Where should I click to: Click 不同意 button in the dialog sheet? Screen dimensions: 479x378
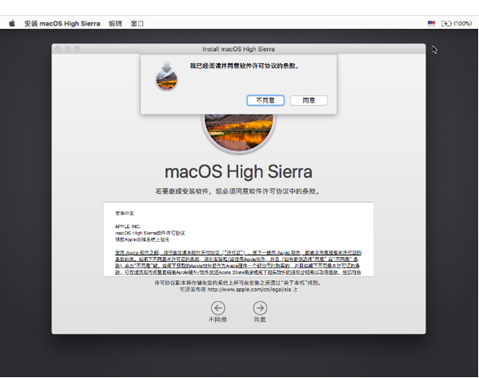(x=265, y=100)
